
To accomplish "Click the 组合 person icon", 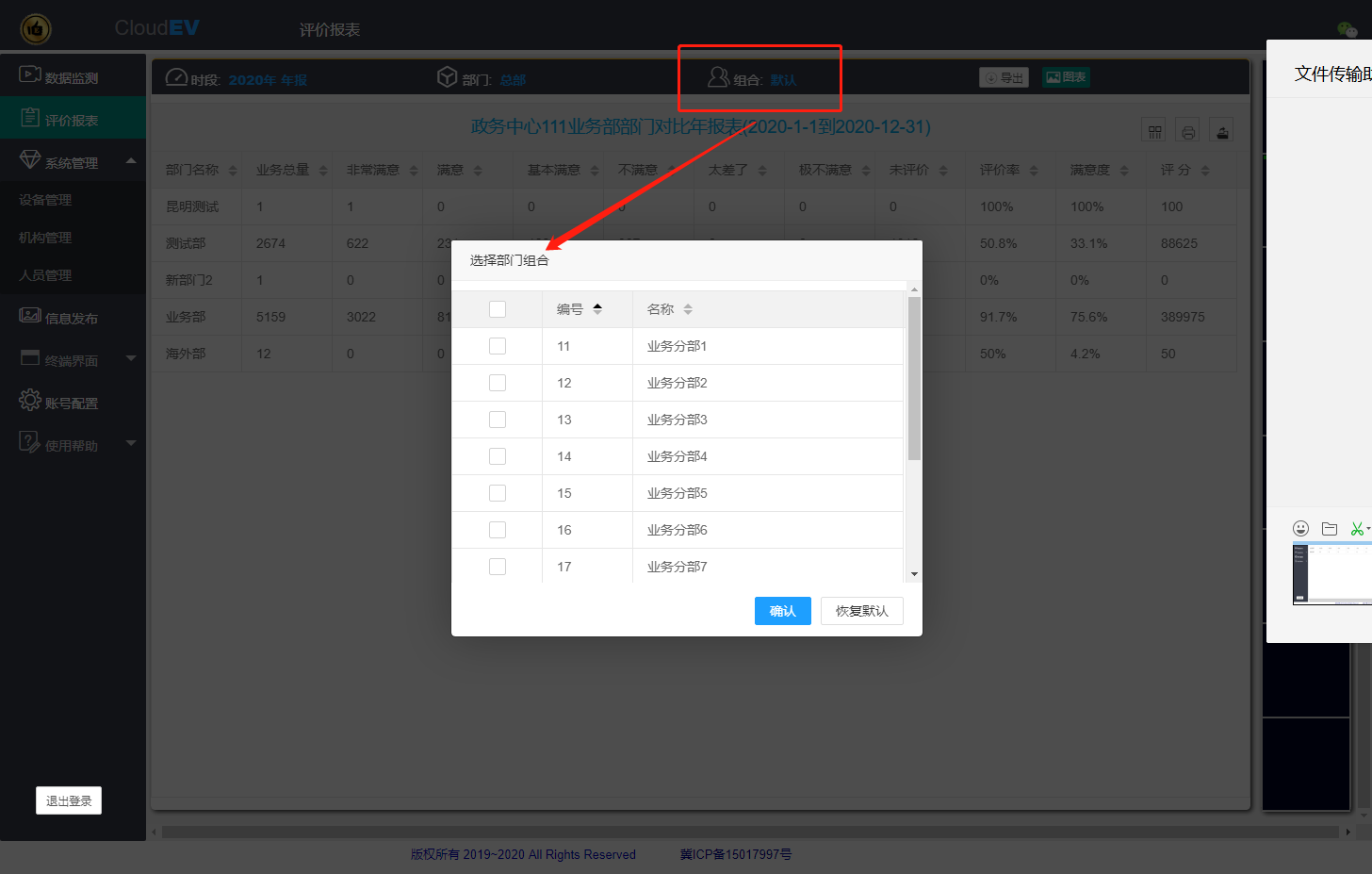I will pyautogui.click(x=719, y=76).
